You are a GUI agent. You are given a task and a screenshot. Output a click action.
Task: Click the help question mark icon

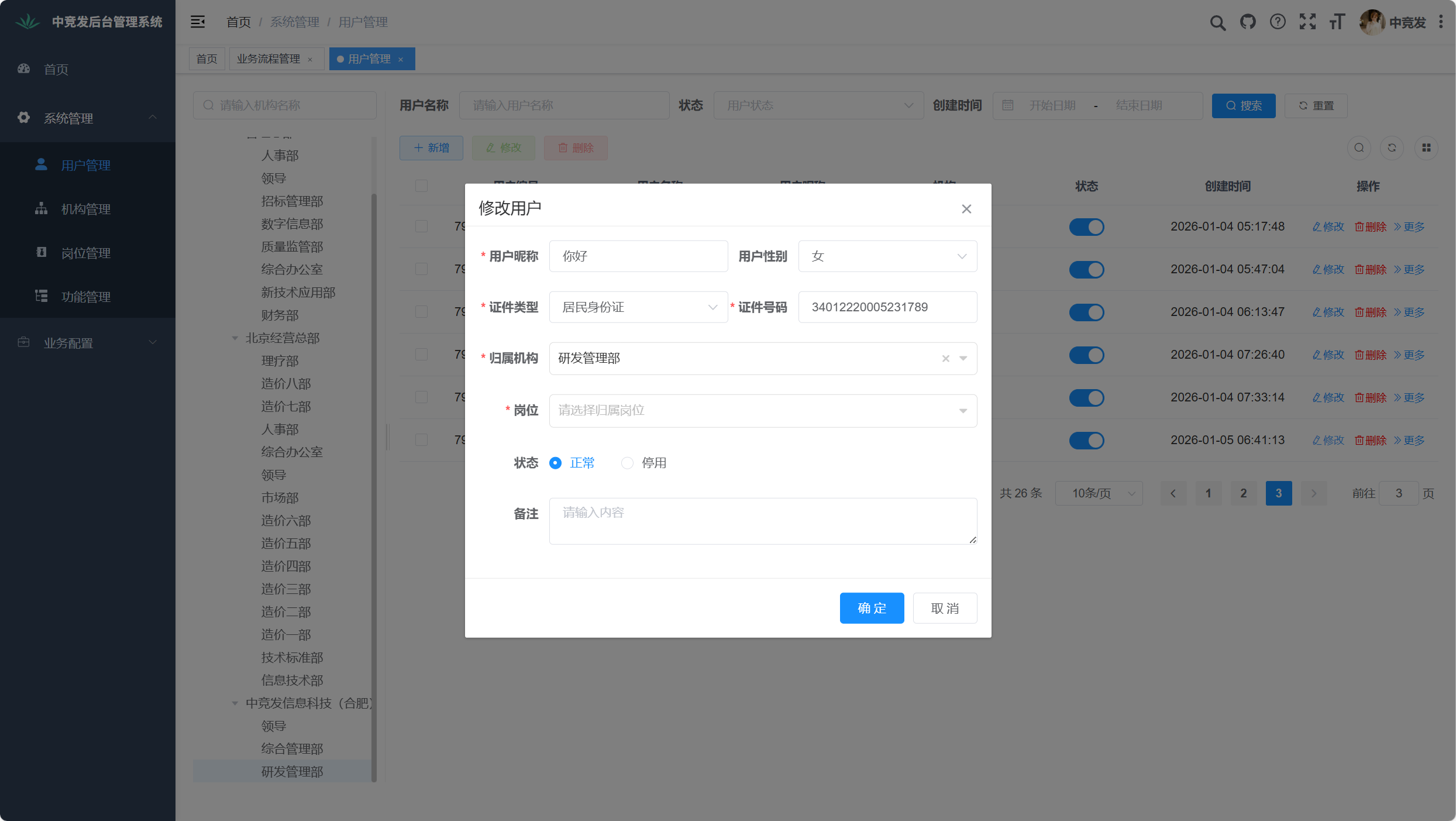click(1278, 22)
